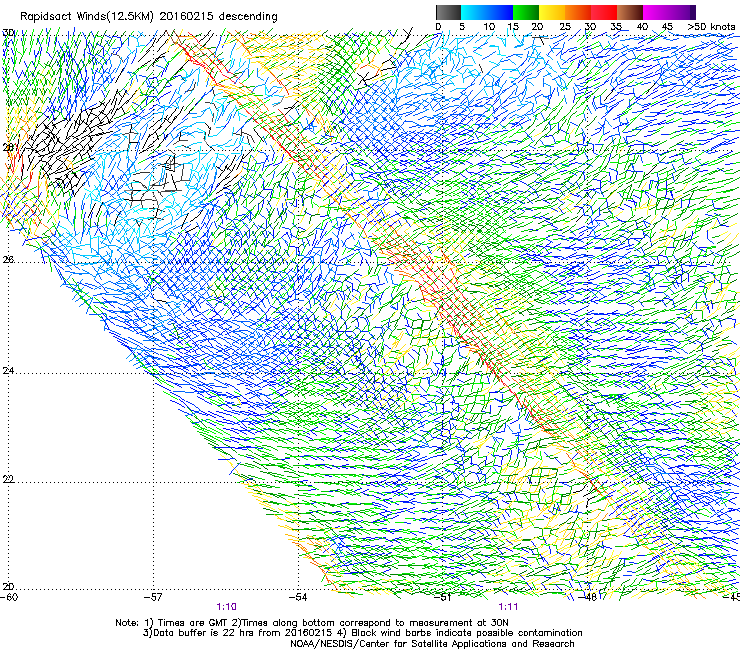The image size is (740, 650).
Task: Click the latitude label '26' on left axis
Action: [8, 259]
